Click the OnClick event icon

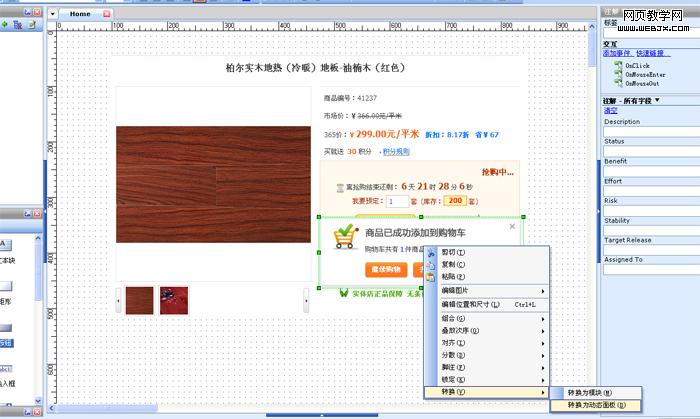[x=620, y=65]
